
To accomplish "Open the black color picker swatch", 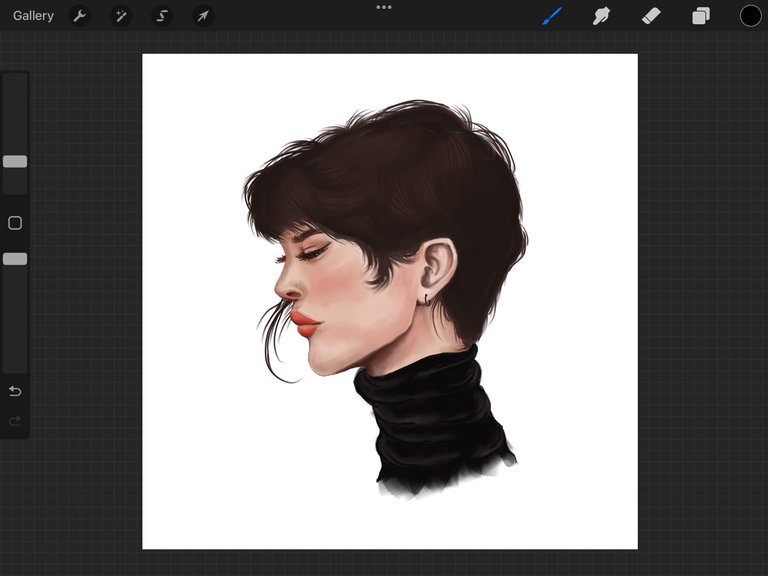I will pos(750,16).
